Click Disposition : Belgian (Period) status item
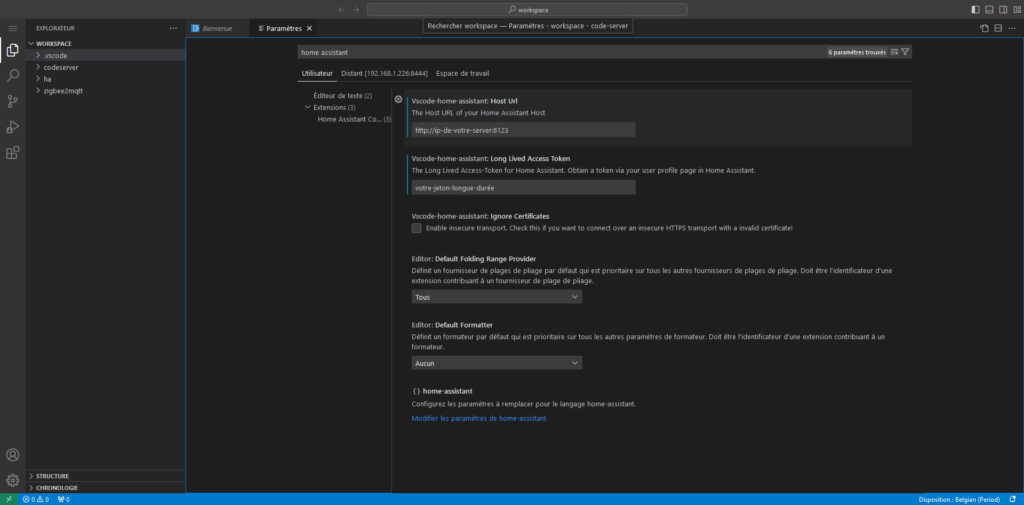The image size is (1024, 505). point(959,499)
